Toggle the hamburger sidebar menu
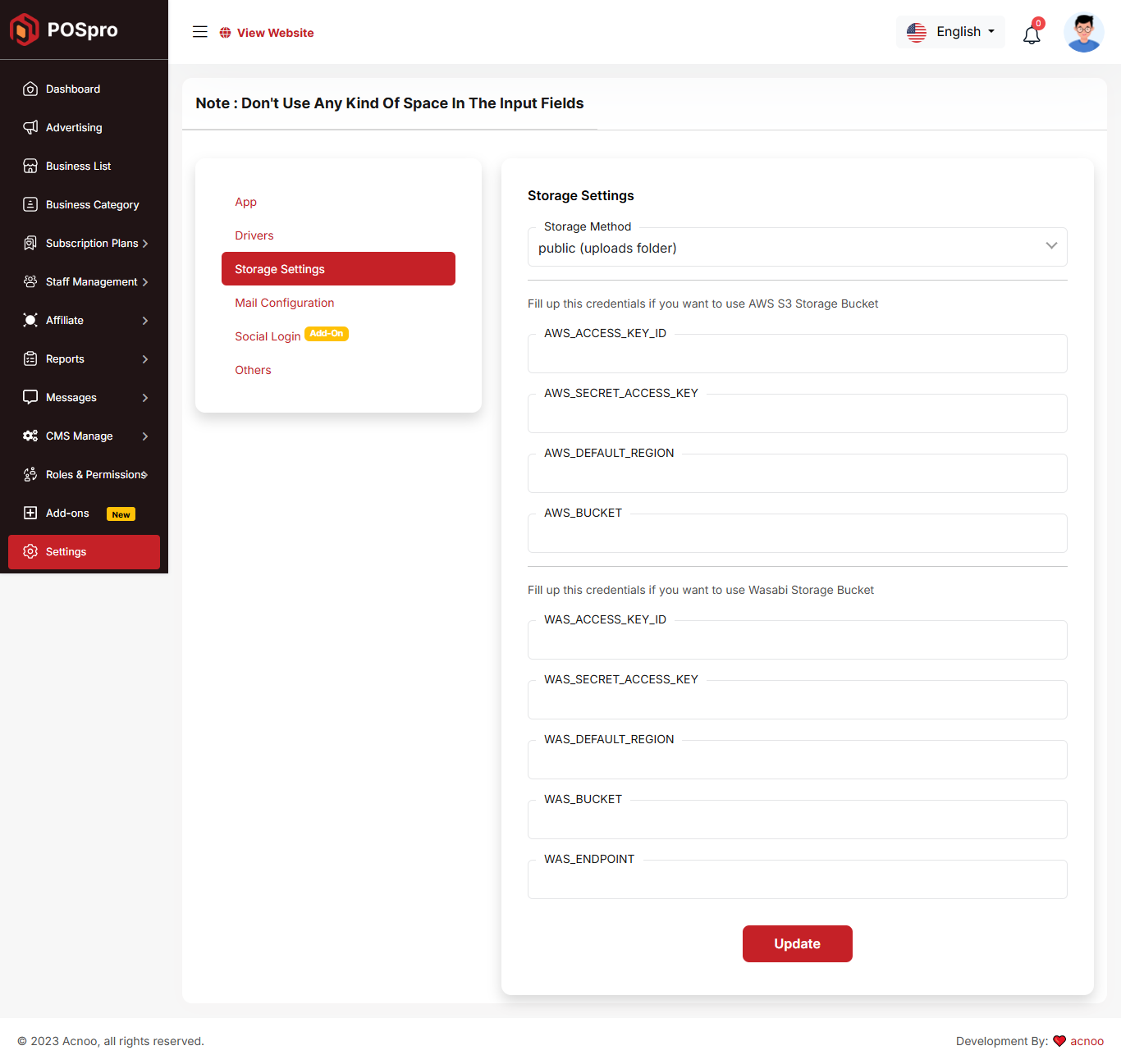Image resolution: width=1121 pixels, height=1064 pixels. point(200,32)
